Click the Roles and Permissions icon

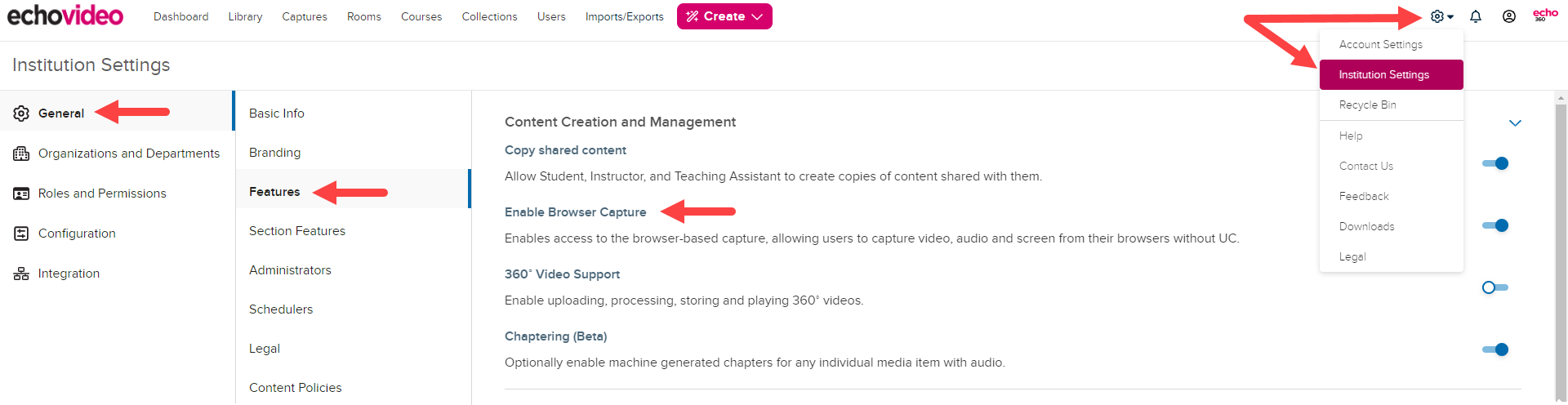tap(21, 194)
